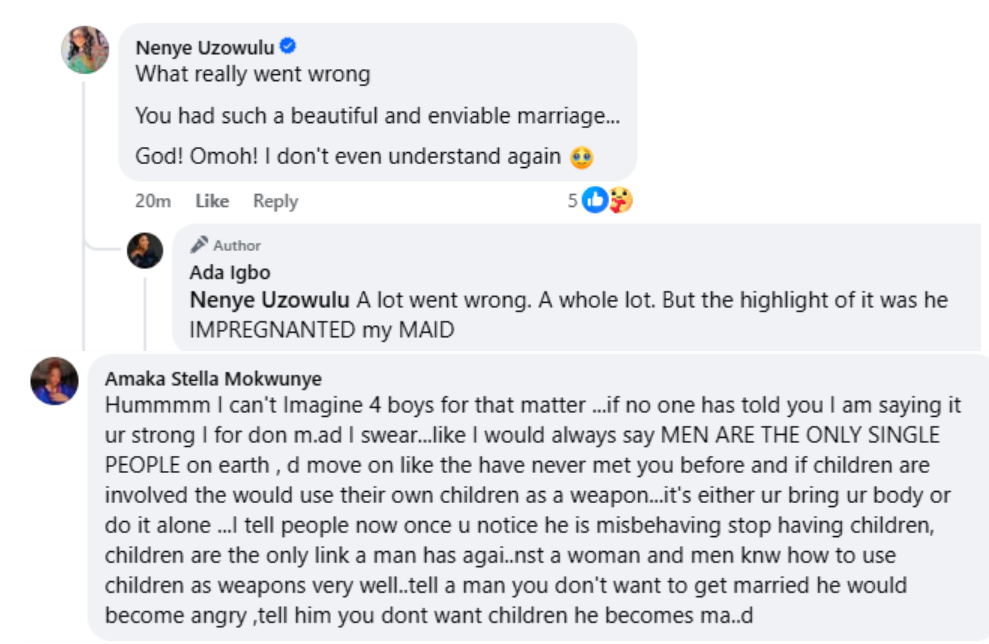Open the 20m comment timestamp
The image size is (989, 644).
tap(153, 201)
